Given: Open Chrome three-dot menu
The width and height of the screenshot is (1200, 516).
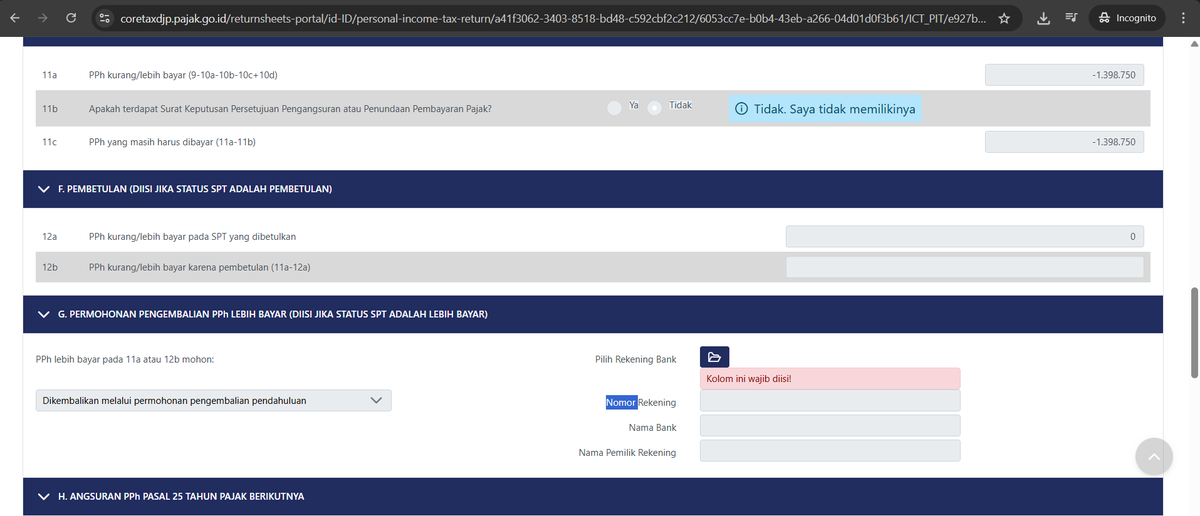Looking at the screenshot, I should [1183, 18].
